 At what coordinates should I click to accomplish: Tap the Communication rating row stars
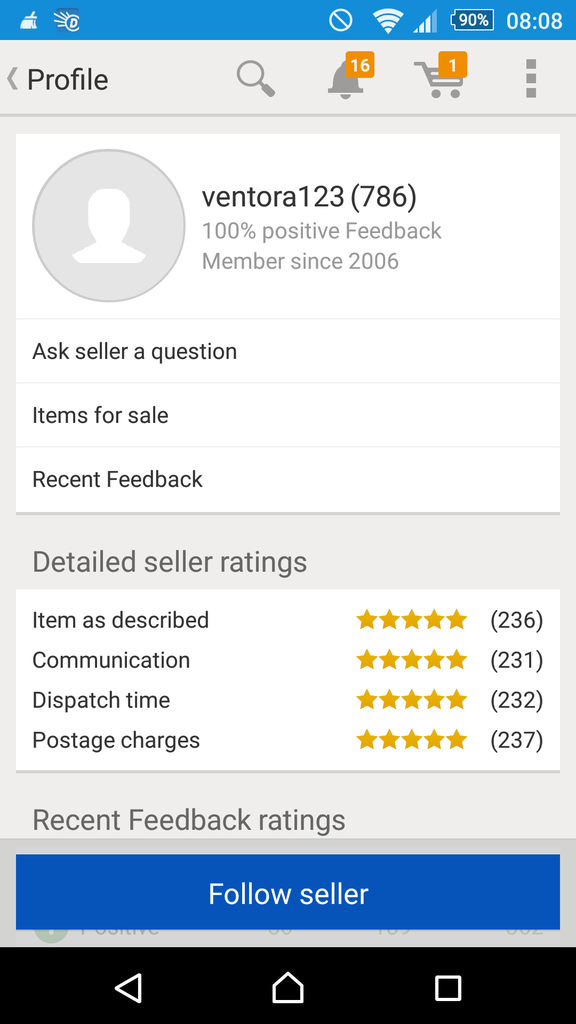click(x=411, y=660)
